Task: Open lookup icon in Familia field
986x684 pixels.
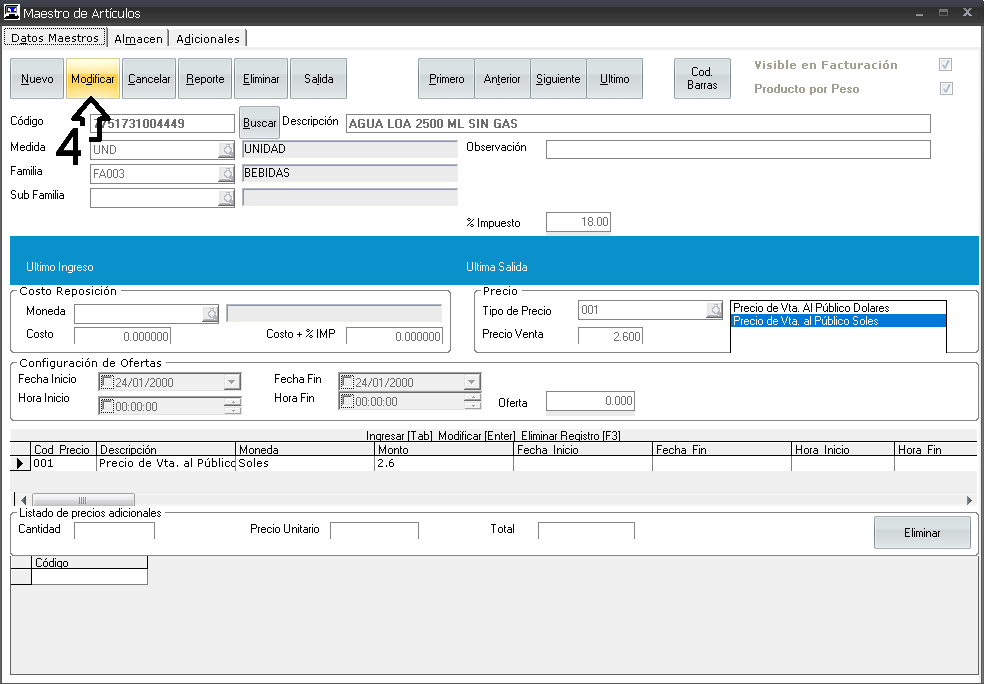Action: tap(226, 174)
